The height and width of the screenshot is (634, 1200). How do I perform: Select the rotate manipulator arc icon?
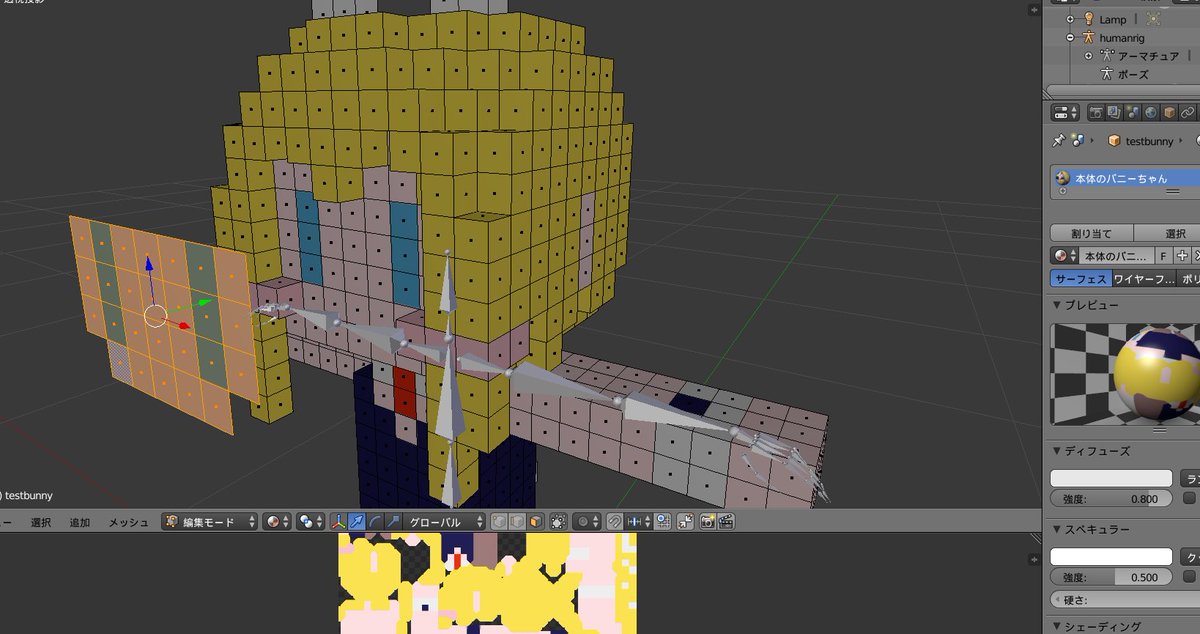pyautogui.click(x=375, y=522)
